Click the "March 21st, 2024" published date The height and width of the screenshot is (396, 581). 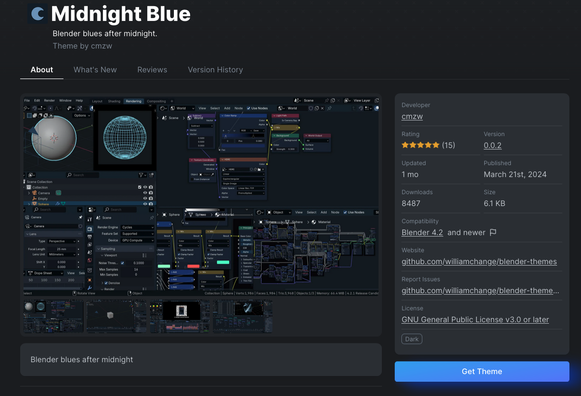point(515,174)
